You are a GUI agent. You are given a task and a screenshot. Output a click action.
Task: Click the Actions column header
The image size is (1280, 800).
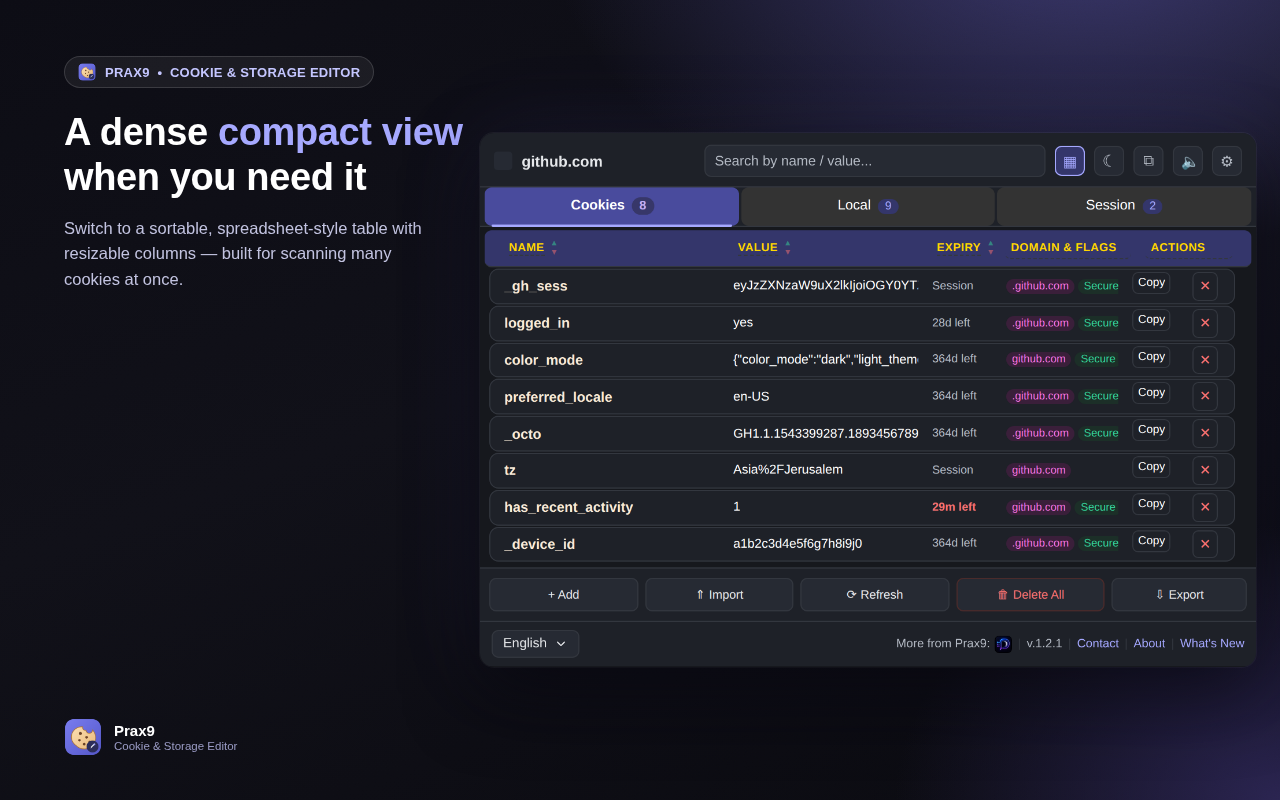(1178, 247)
